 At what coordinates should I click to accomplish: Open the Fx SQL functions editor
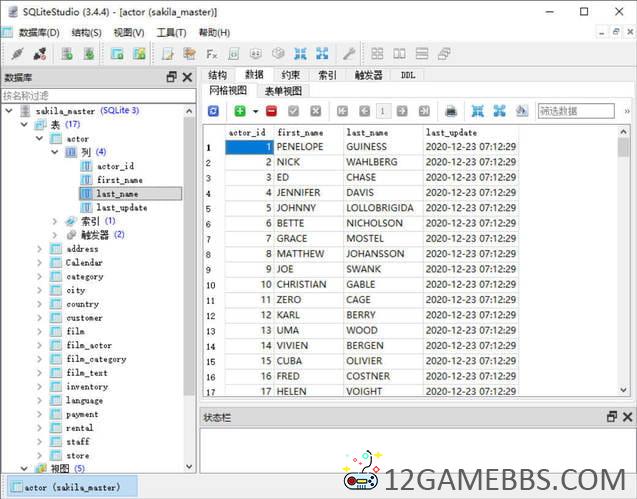(212, 54)
